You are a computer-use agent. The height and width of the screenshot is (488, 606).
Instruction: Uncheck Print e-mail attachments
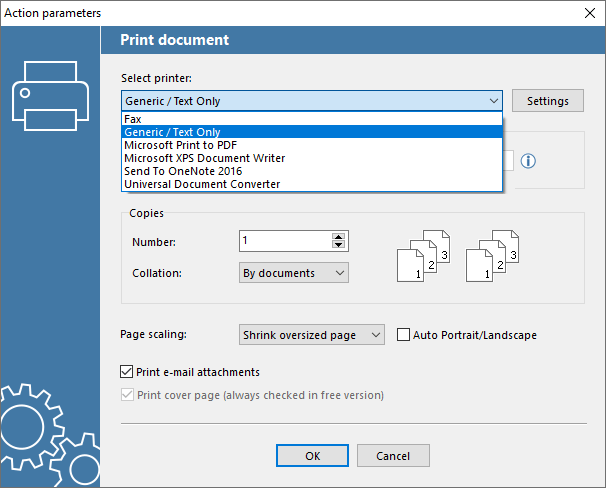(127, 372)
